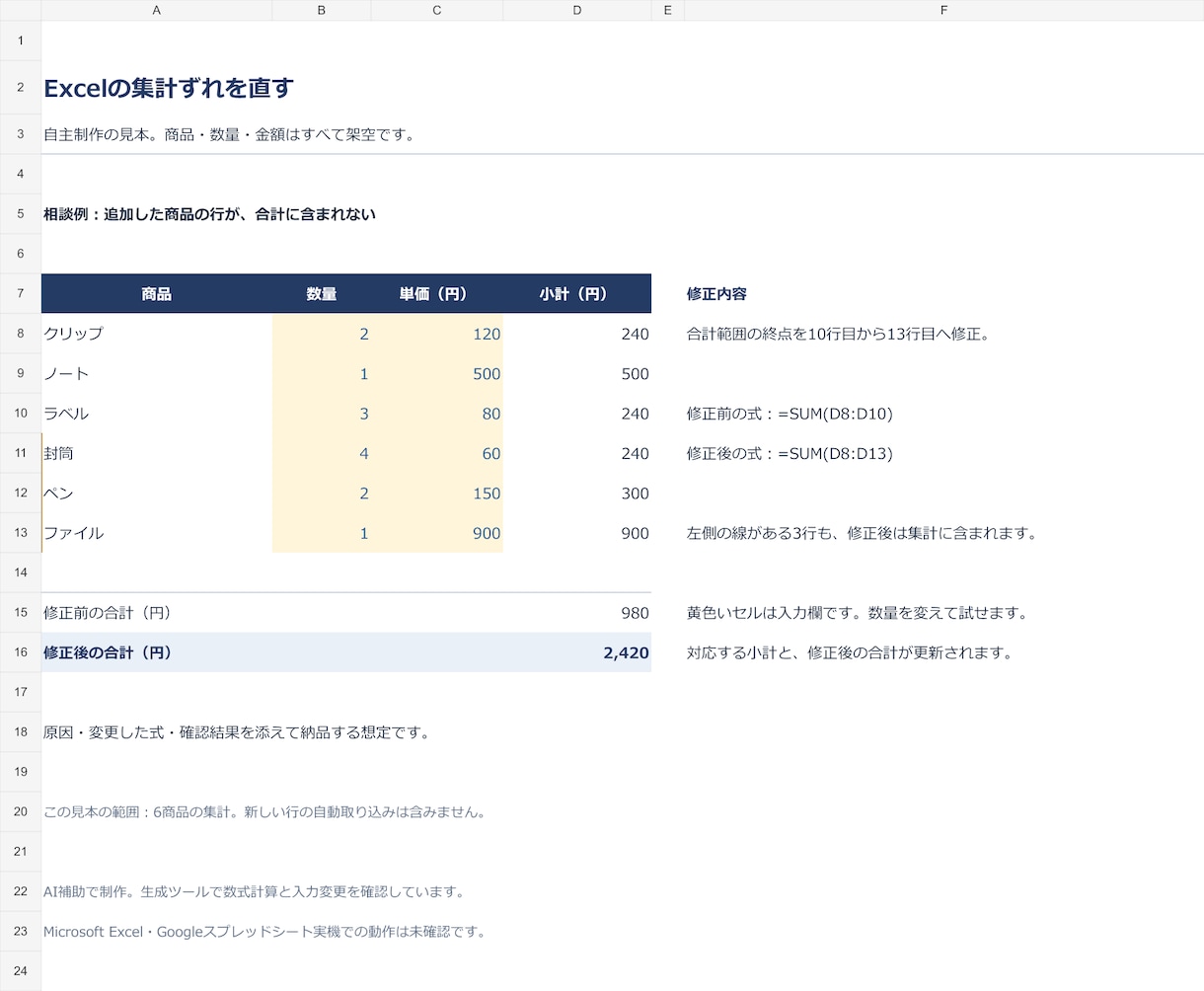Click the subtotal cell for ファイル
This screenshot has width=1204, height=991.
(577, 533)
